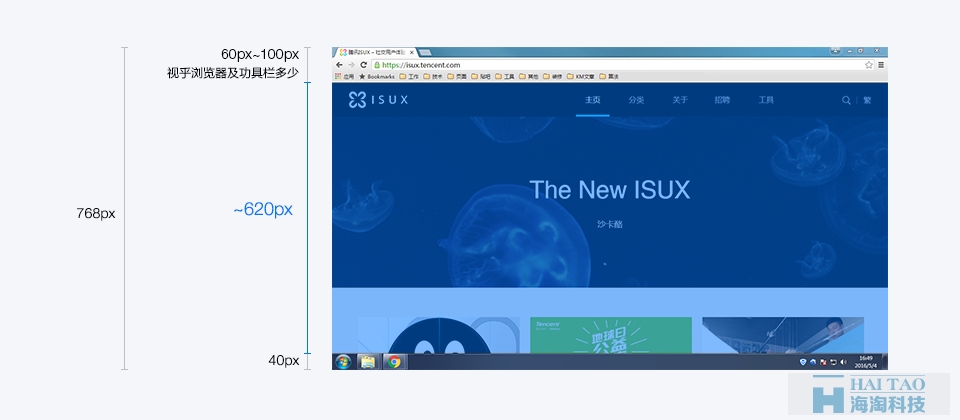Screen dimensions: 960x420
Task: Click the ISUX browser tab title
Action: 375,53
